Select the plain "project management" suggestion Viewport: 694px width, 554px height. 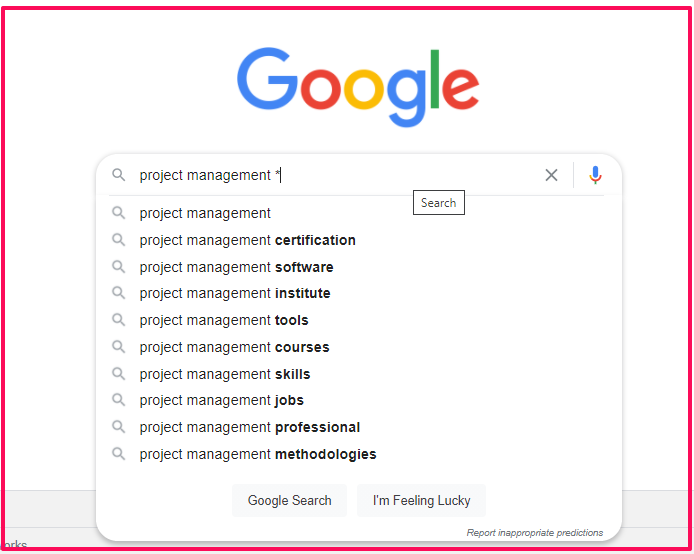click(x=205, y=213)
